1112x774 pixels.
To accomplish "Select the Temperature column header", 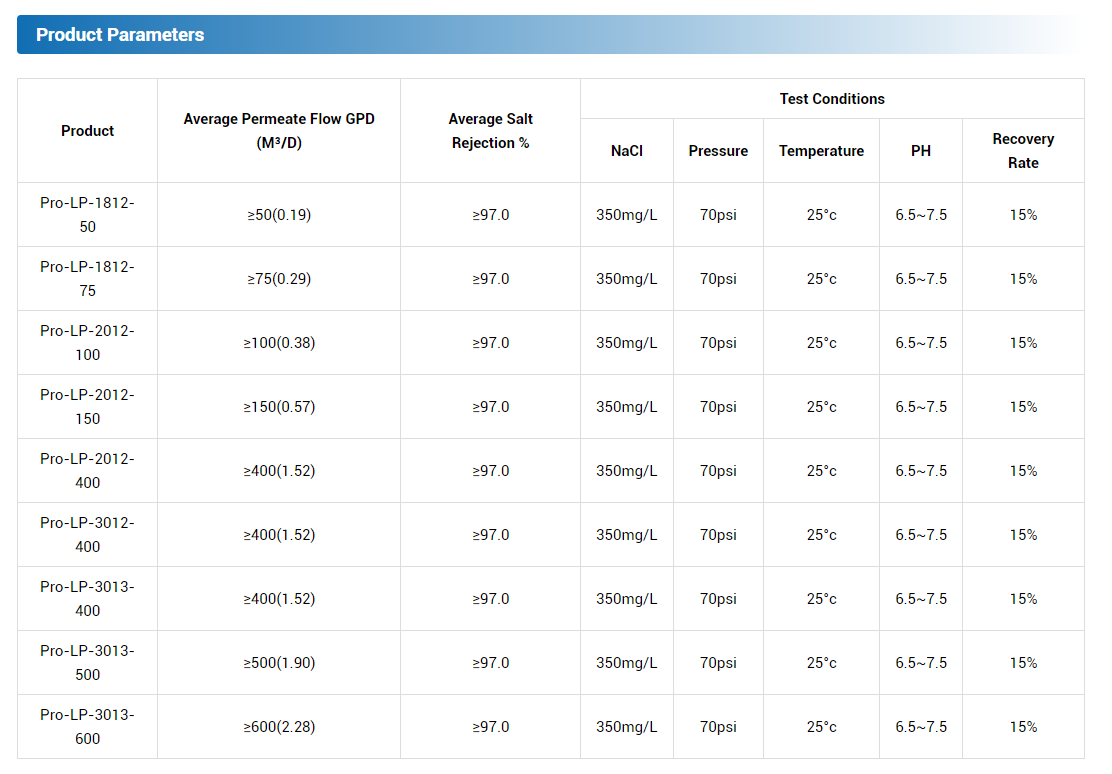I will (821, 150).
